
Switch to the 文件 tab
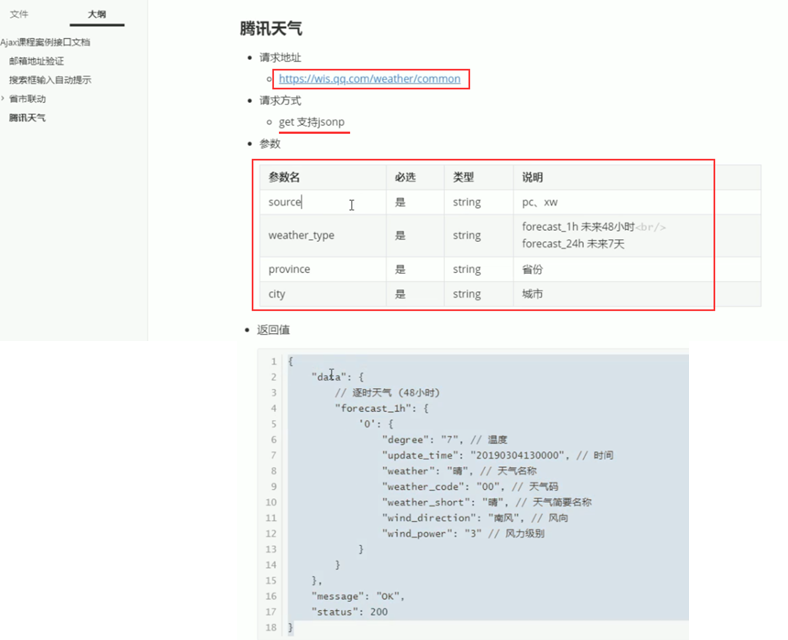pos(19,14)
